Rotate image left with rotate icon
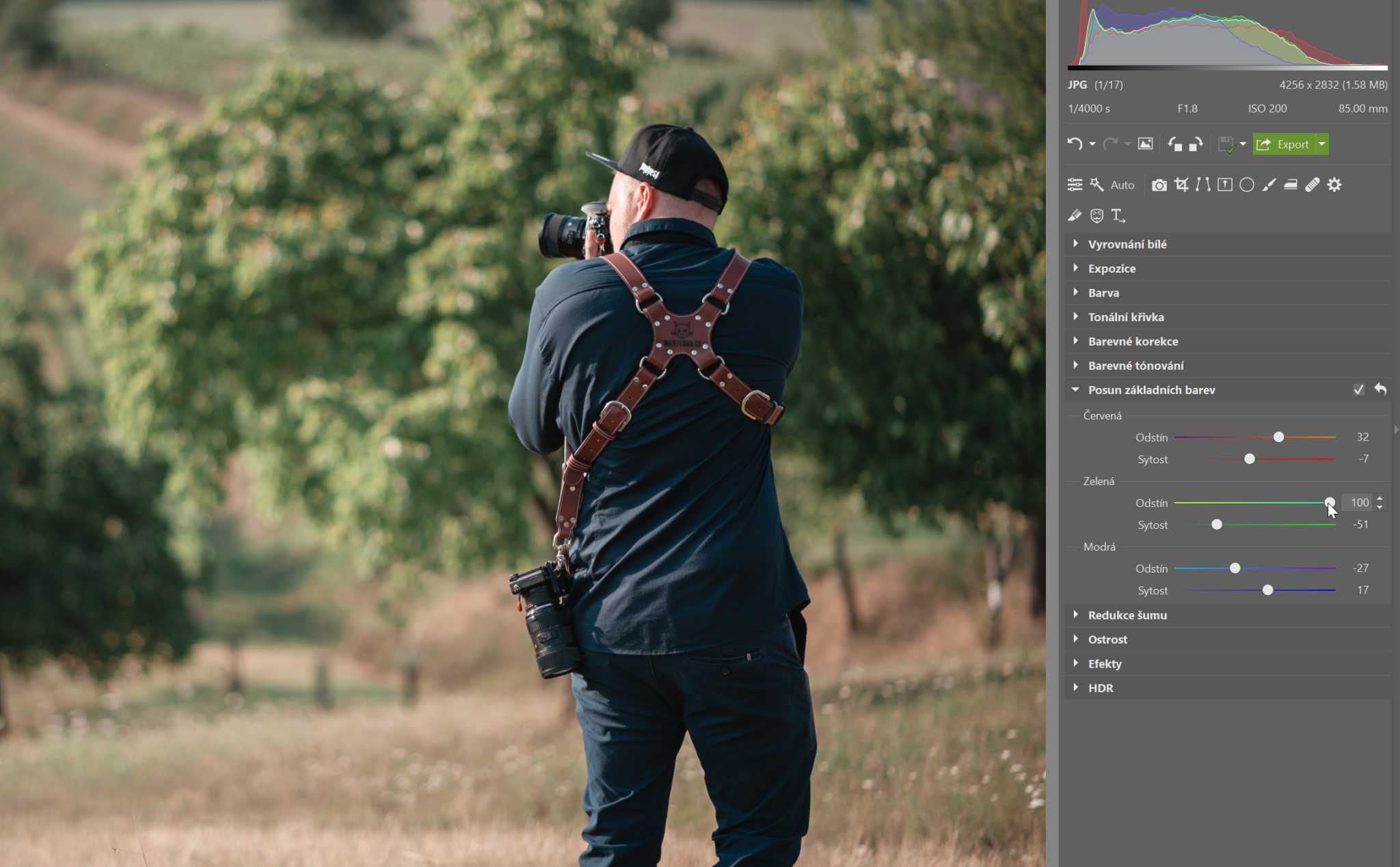 1174,144
